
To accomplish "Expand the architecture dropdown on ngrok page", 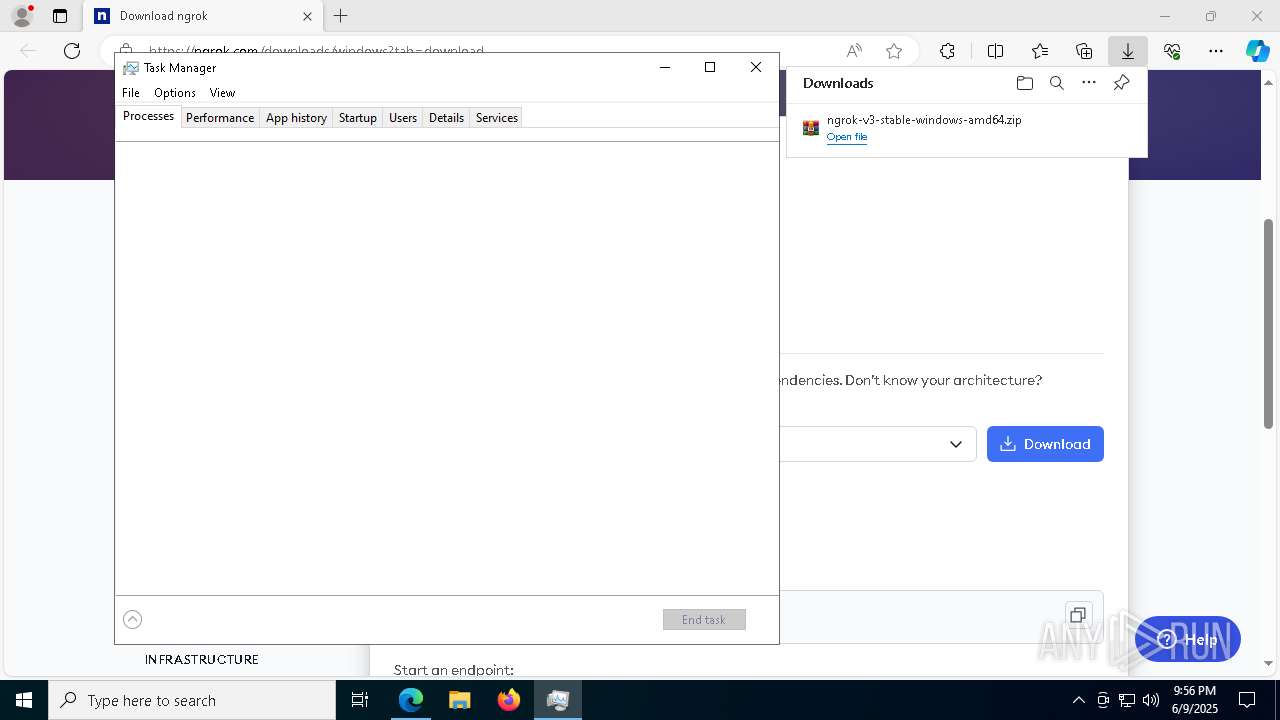I will (x=956, y=444).
